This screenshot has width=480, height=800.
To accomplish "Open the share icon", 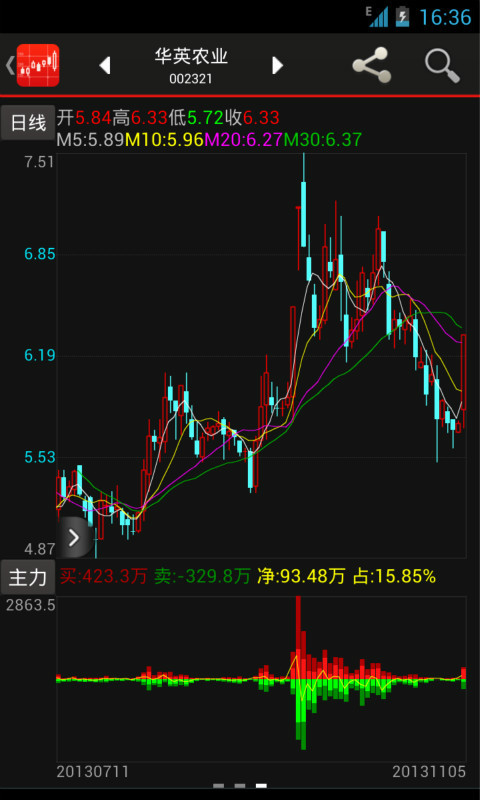I will (371, 65).
